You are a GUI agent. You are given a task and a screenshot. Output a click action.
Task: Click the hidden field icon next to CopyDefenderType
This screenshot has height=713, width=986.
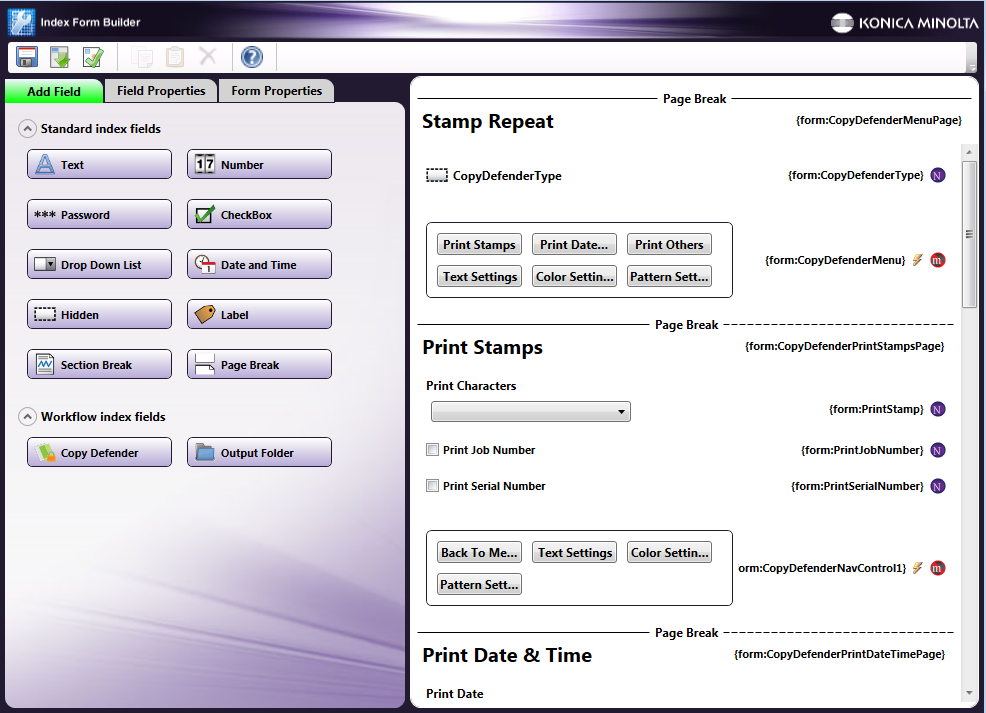[x=436, y=175]
